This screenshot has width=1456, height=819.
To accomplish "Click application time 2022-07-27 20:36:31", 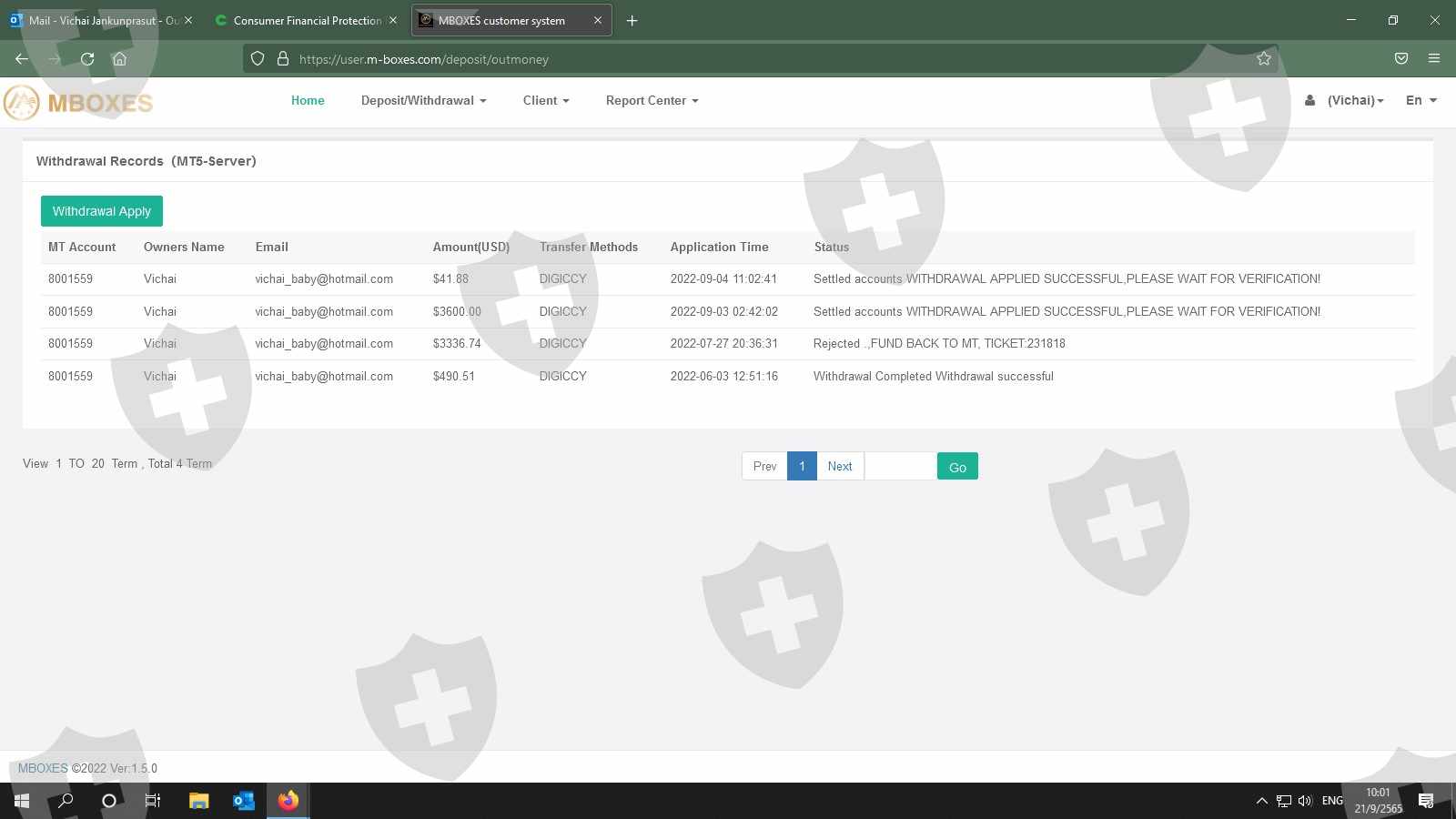I will point(724,343).
